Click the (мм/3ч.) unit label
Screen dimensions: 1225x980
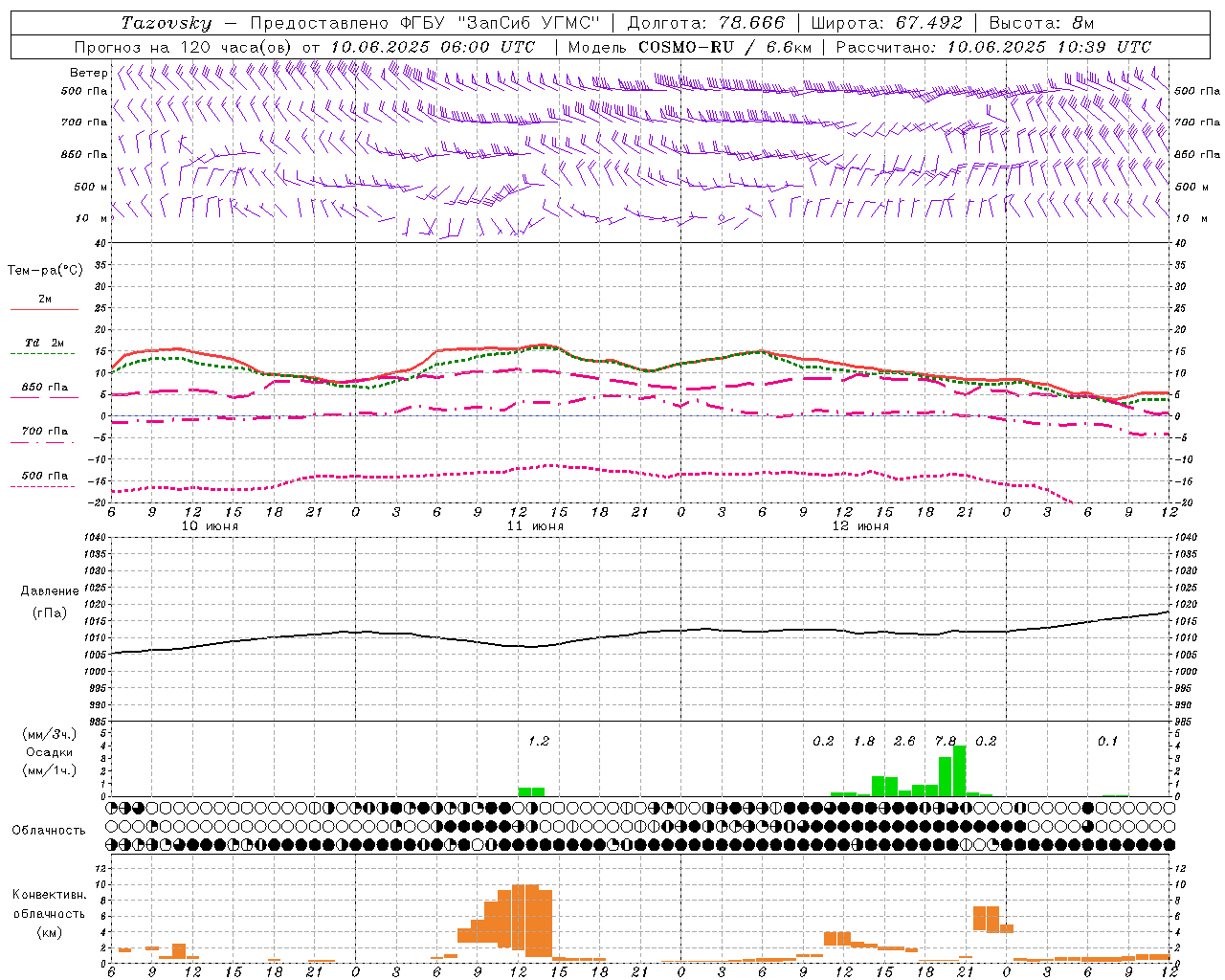[50, 734]
